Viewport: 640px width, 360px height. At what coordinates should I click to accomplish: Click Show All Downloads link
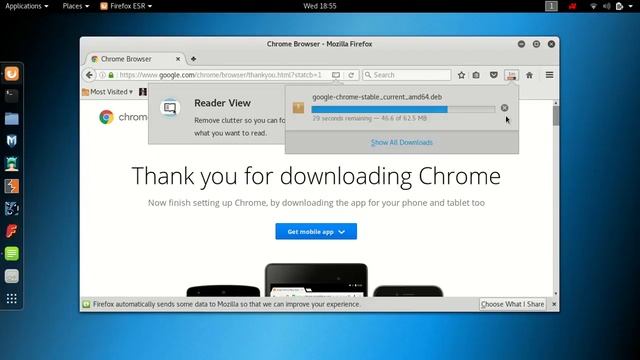(402, 142)
